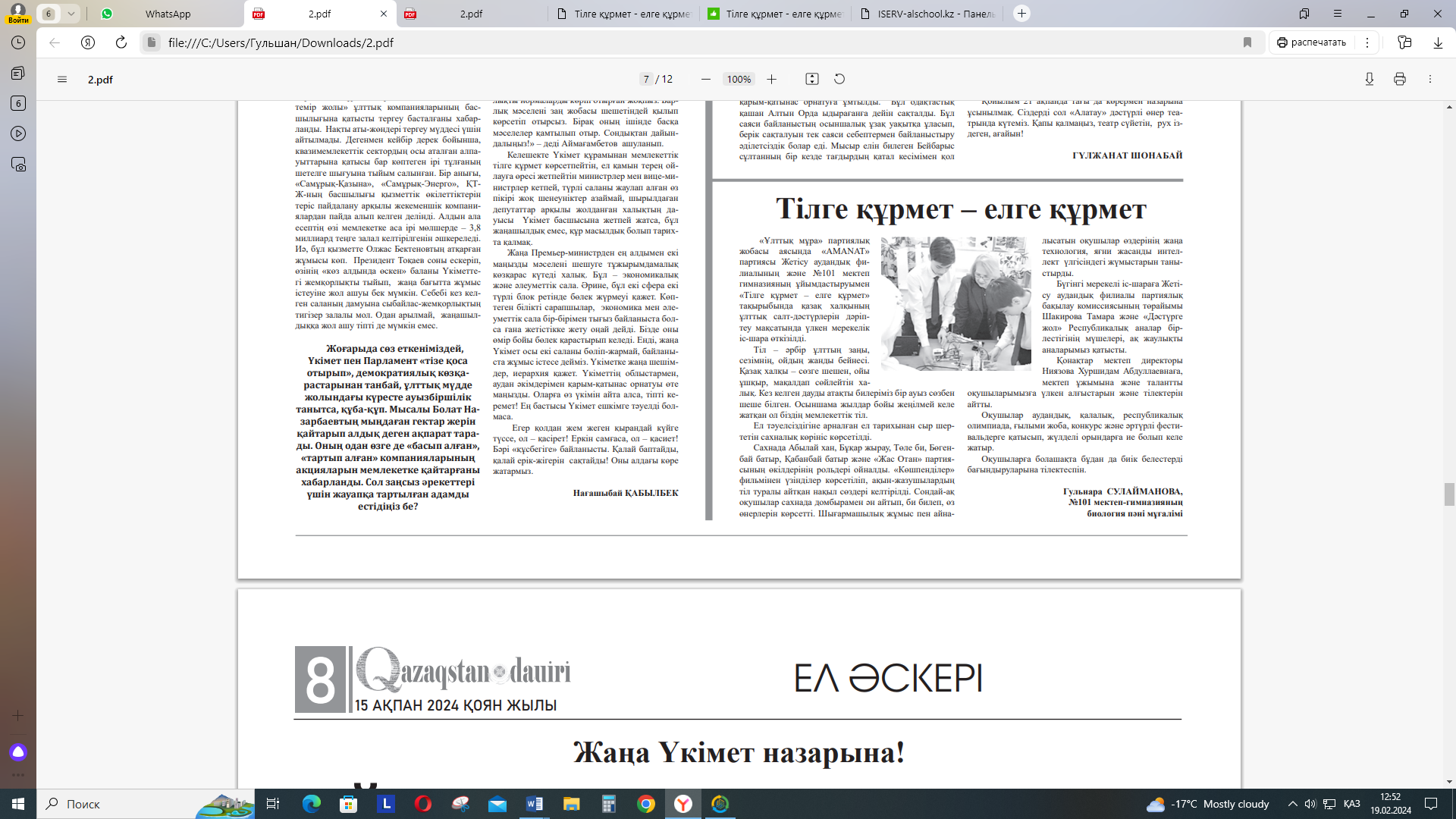
Task: Click the Yandex home button beside the address bar
Action: [88, 43]
